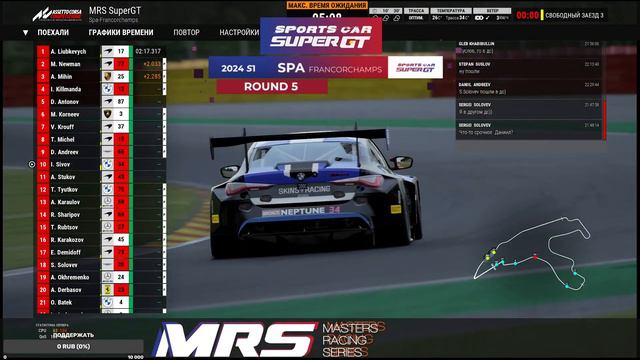Click the МАКС. ВРЕМЯ ОЖИДАНИЯ label
640x360 pixels.
tap(327, 5)
